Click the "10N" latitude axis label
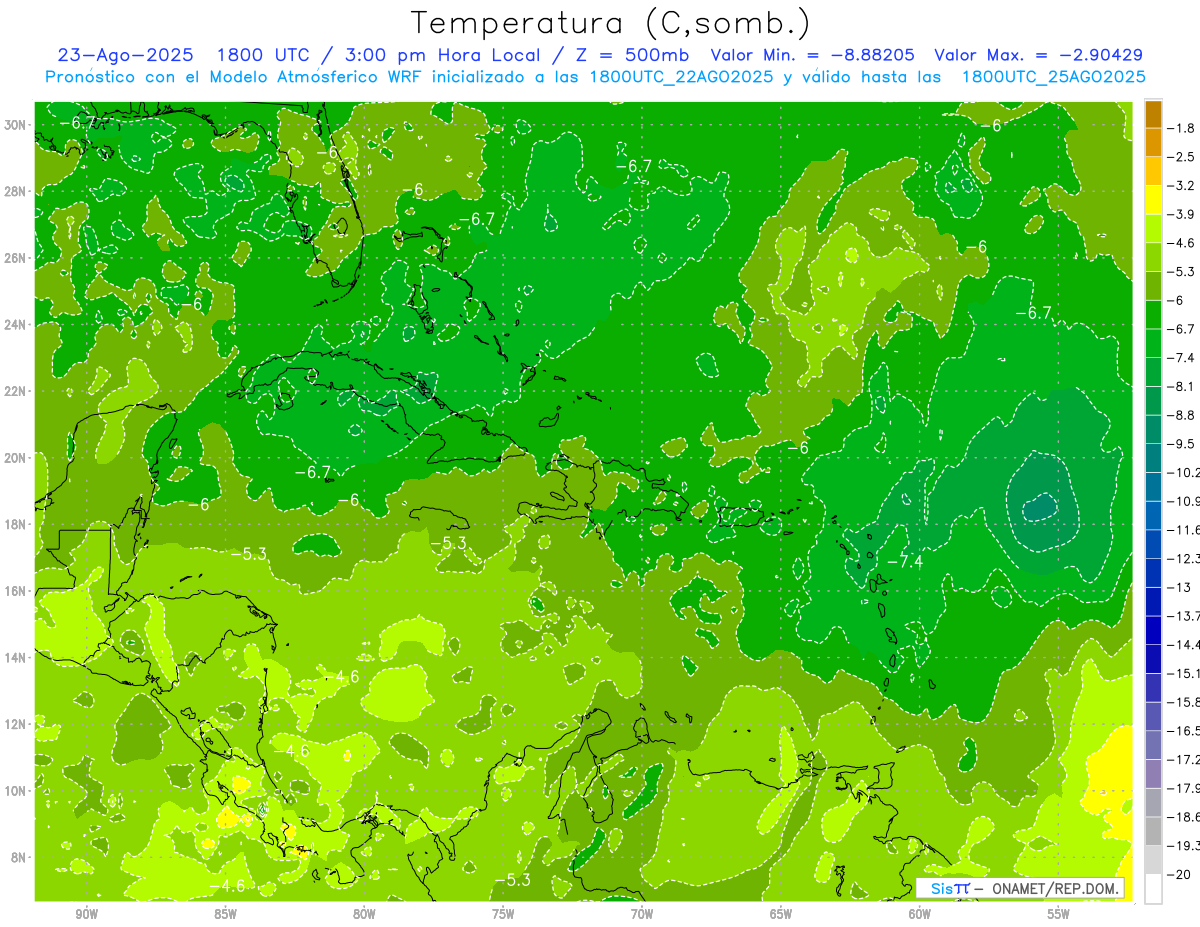Viewport: 1200px width, 927px height. tap(15, 790)
